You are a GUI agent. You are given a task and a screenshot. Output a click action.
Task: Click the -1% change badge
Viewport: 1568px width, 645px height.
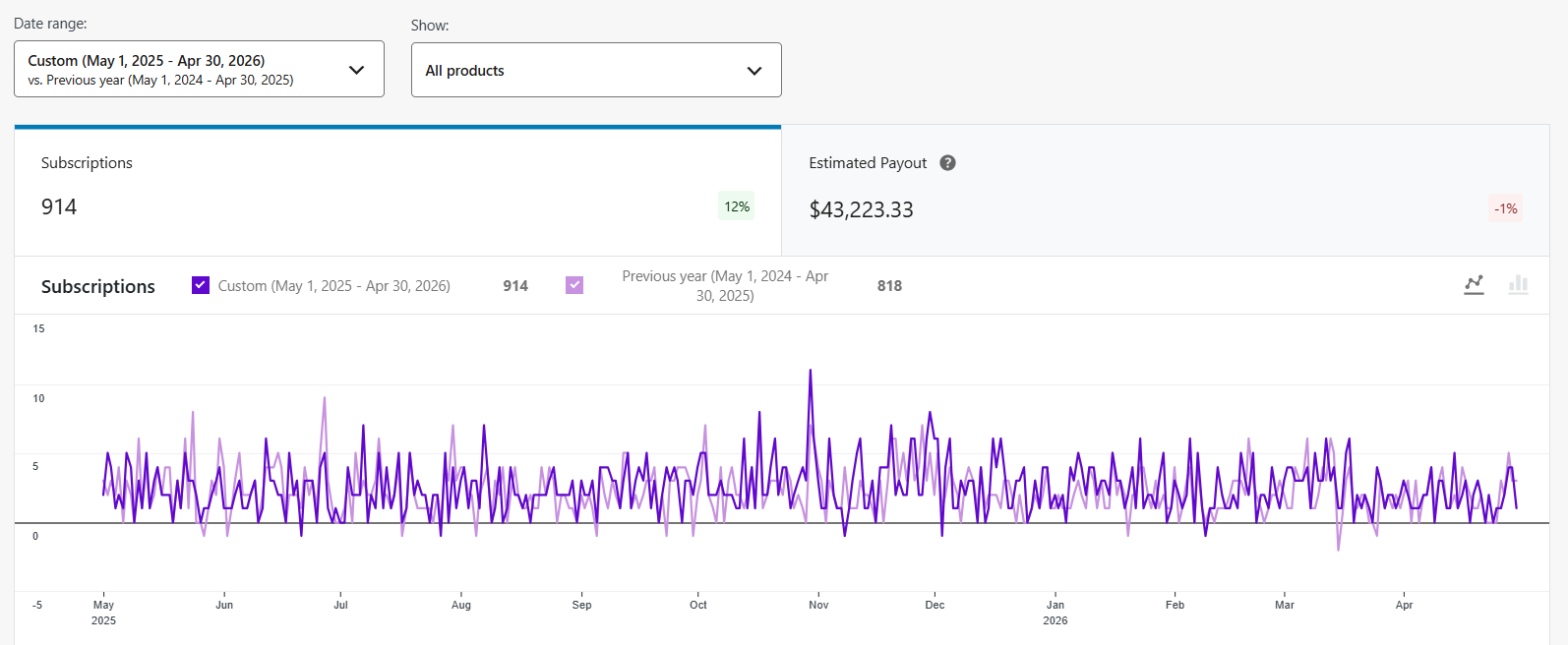(x=1506, y=208)
